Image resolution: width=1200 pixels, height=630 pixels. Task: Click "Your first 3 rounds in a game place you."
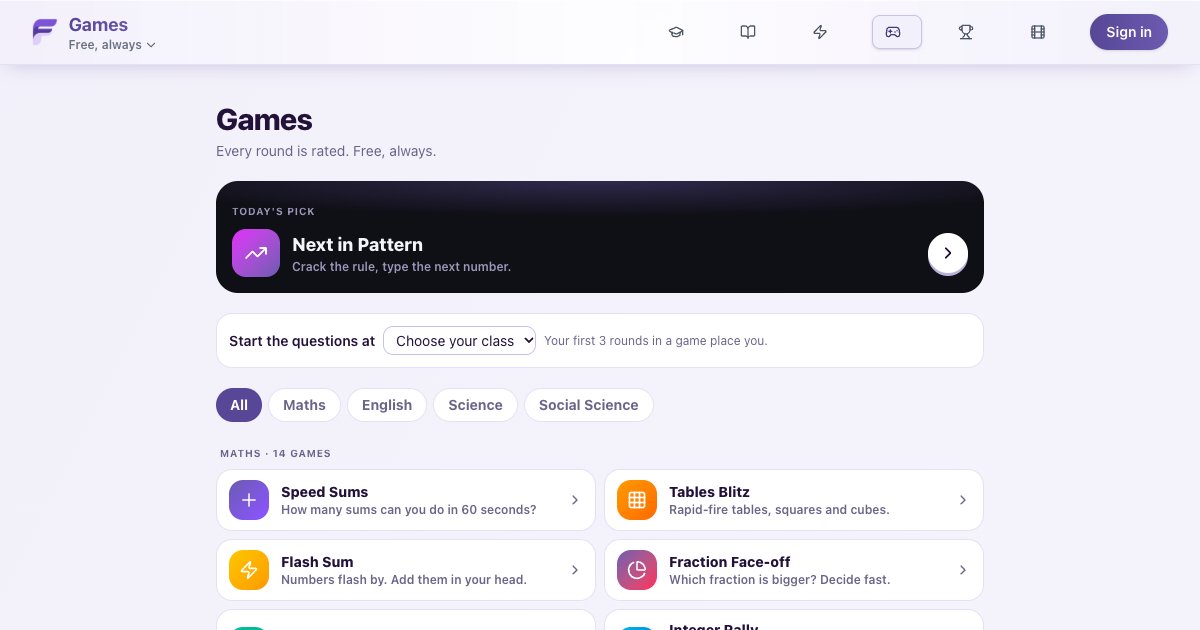pyautogui.click(x=656, y=341)
